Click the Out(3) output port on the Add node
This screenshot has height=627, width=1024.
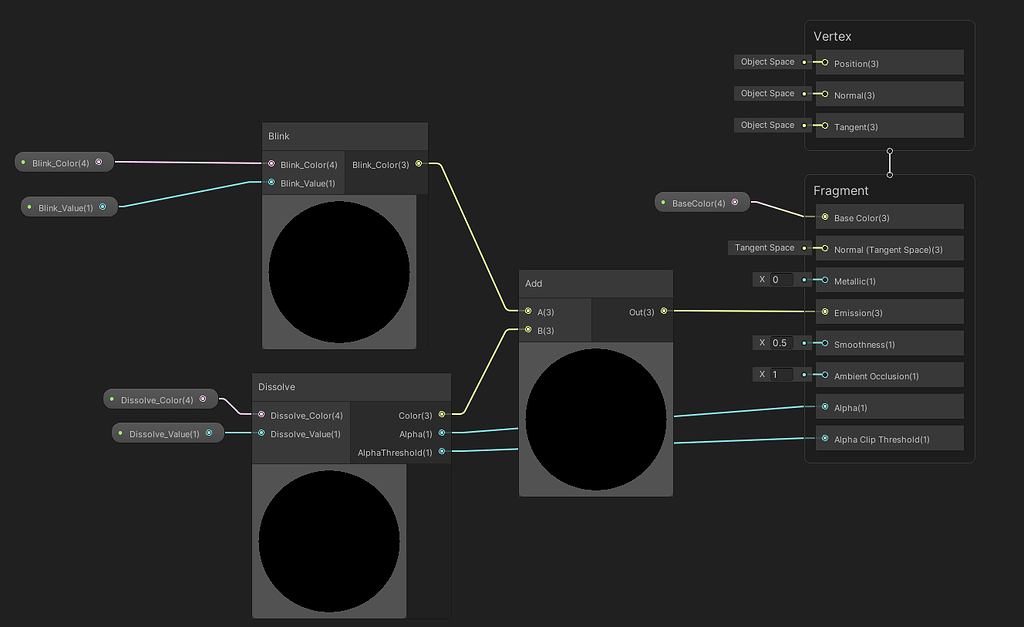tap(663, 312)
